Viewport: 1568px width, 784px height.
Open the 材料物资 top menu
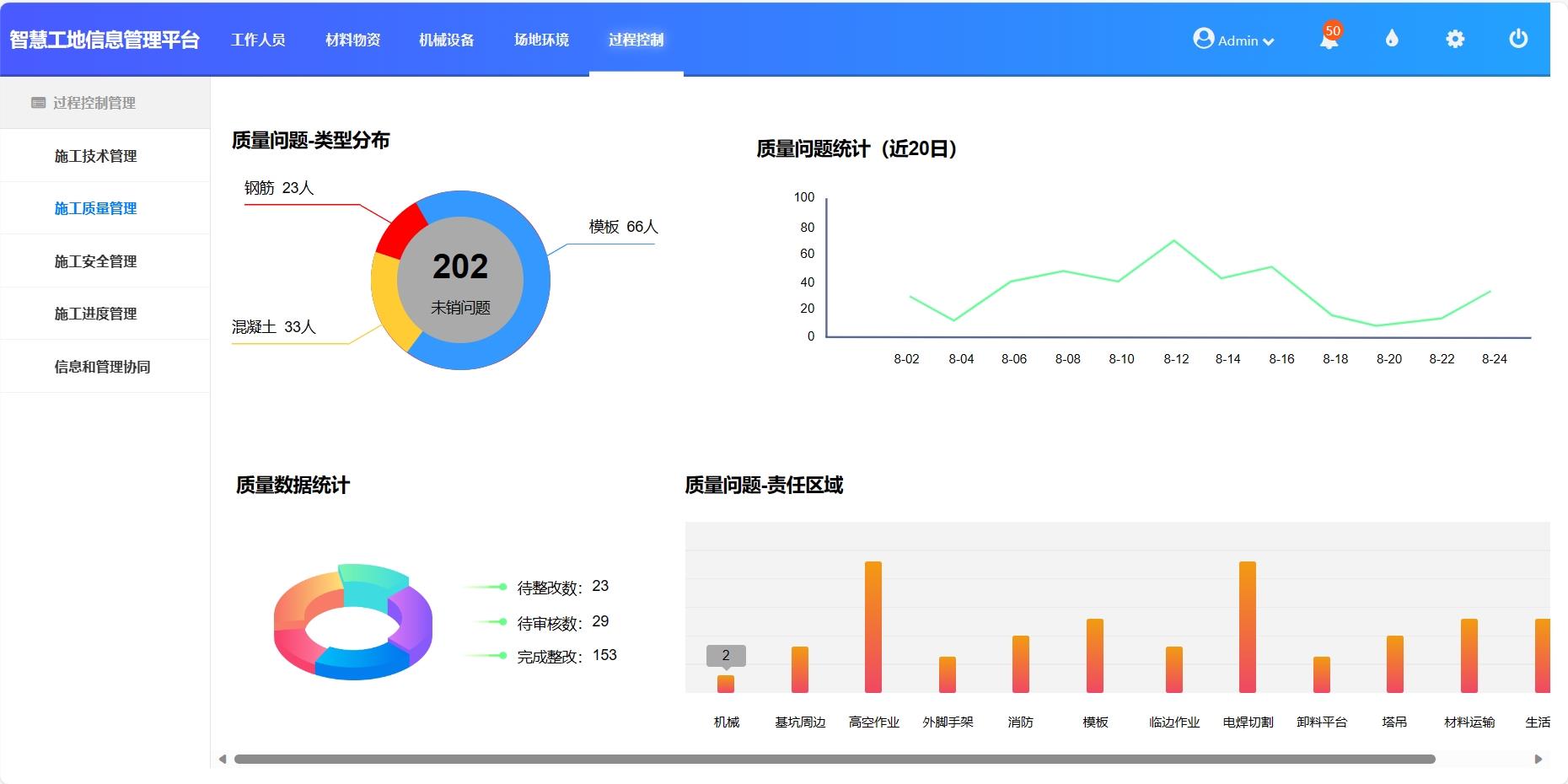coord(352,40)
